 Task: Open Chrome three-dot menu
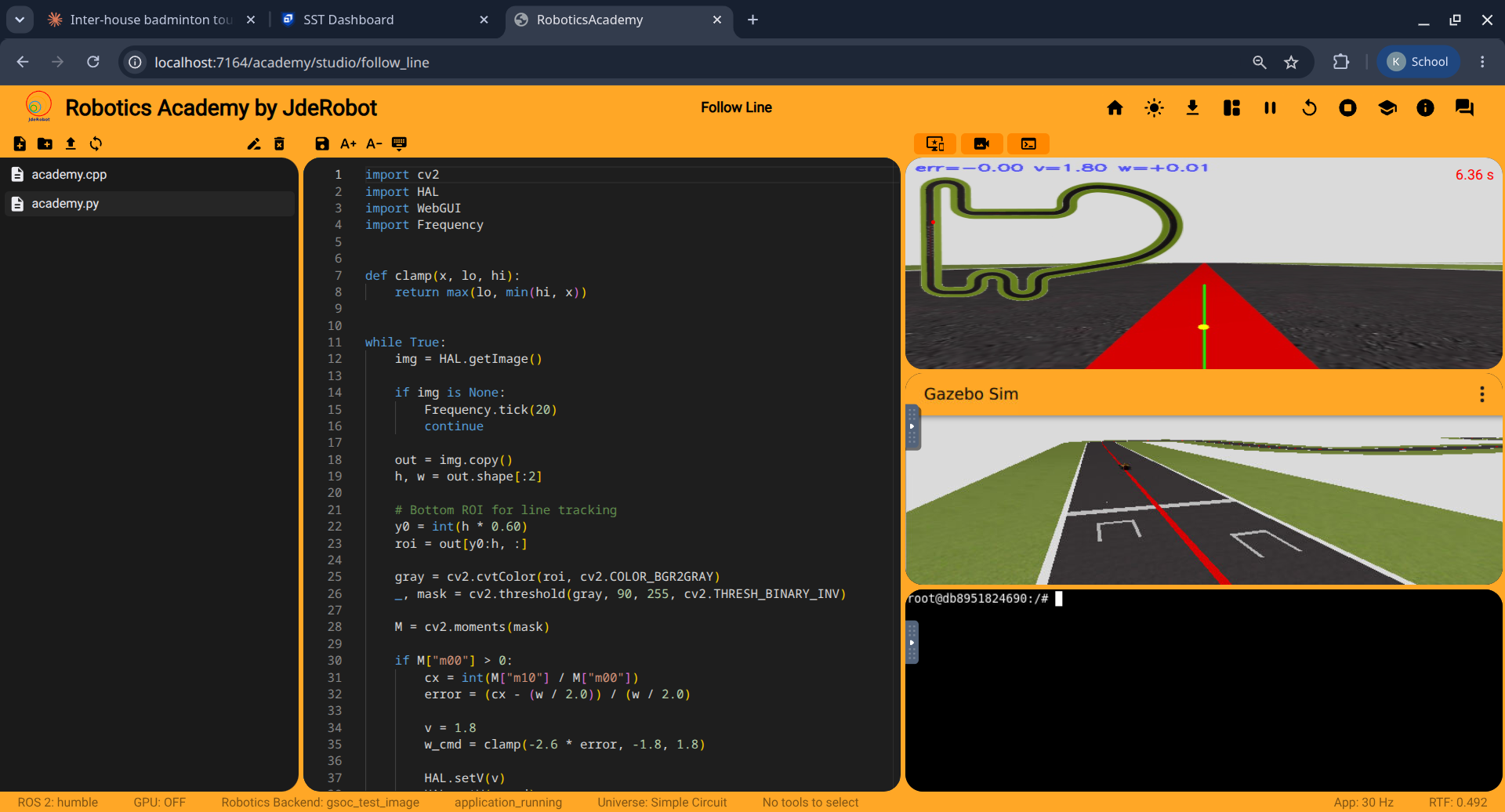point(1482,62)
